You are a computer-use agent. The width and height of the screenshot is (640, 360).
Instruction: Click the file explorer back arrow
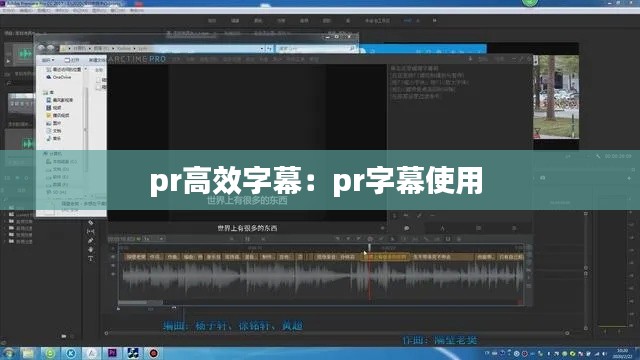tap(41, 48)
